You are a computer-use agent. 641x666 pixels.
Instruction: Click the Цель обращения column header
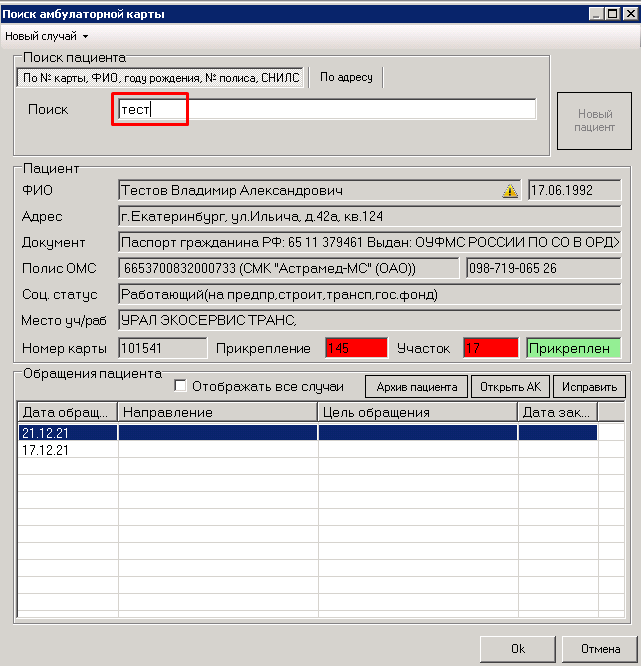click(x=417, y=412)
